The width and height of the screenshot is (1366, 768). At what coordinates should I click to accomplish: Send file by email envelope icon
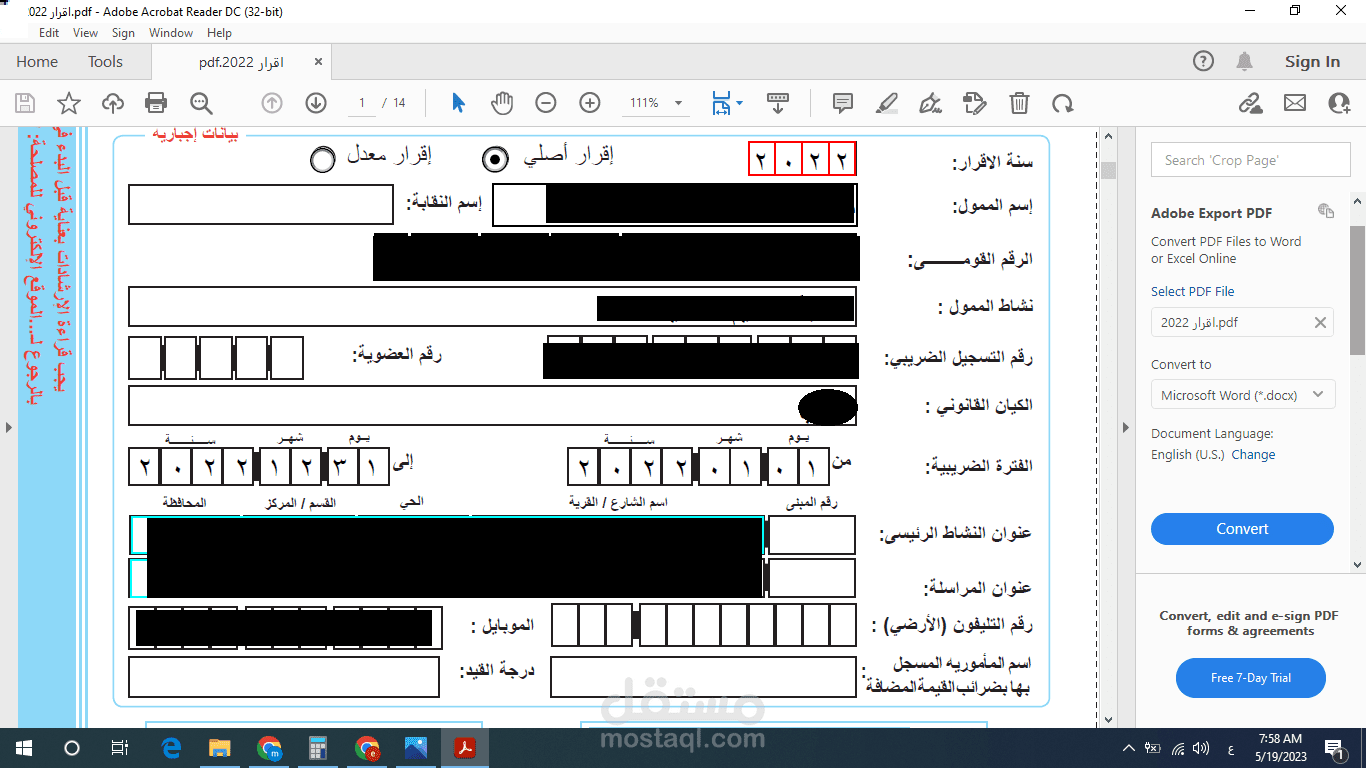point(1295,103)
